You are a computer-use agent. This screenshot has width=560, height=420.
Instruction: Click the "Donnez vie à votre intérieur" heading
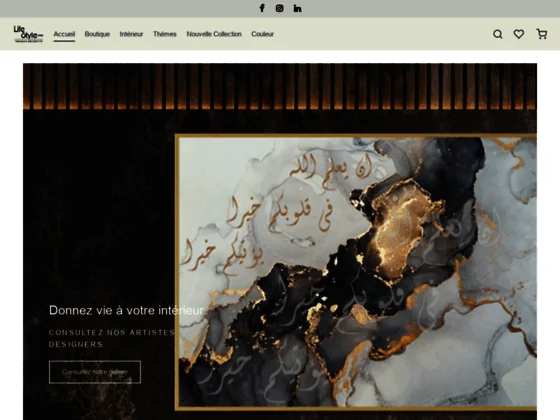pos(126,310)
